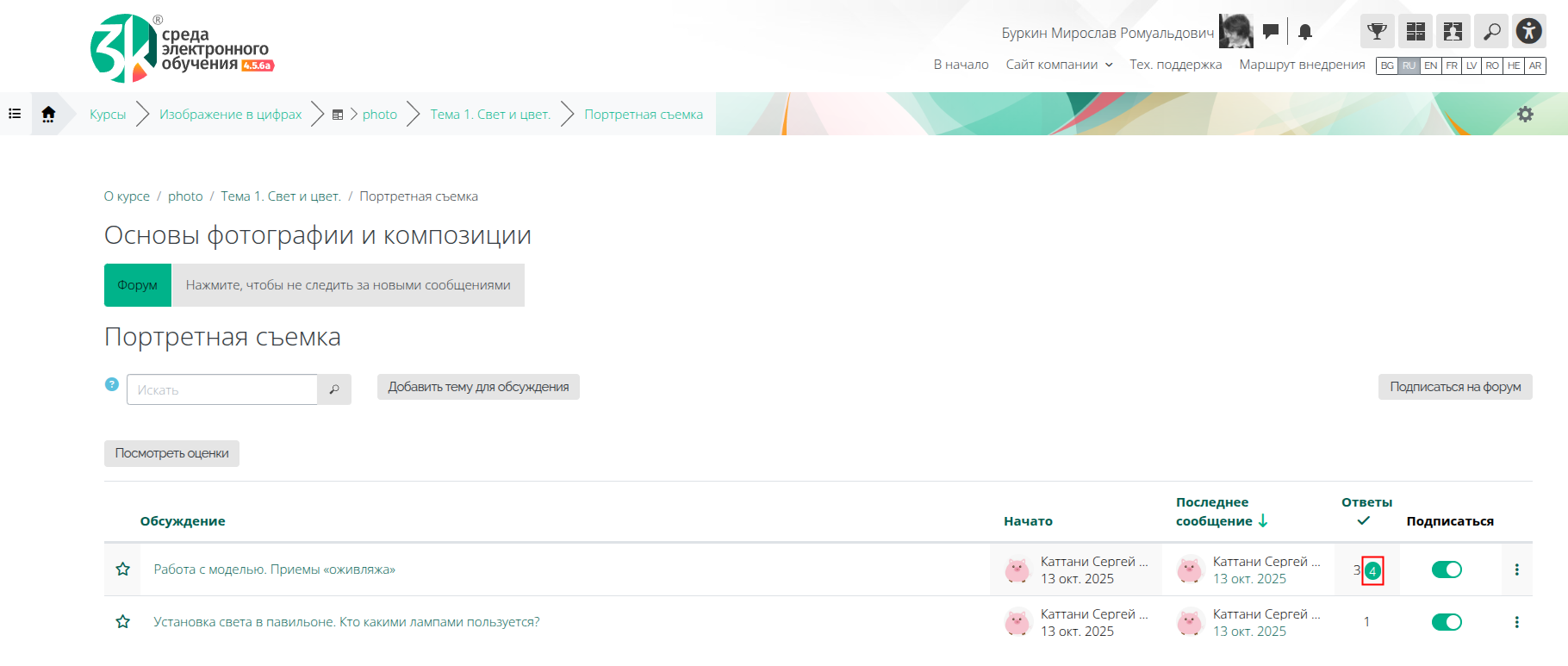Open the «Тех. поддержка» menu item
The width and height of the screenshot is (1568, 666).
1175,65
